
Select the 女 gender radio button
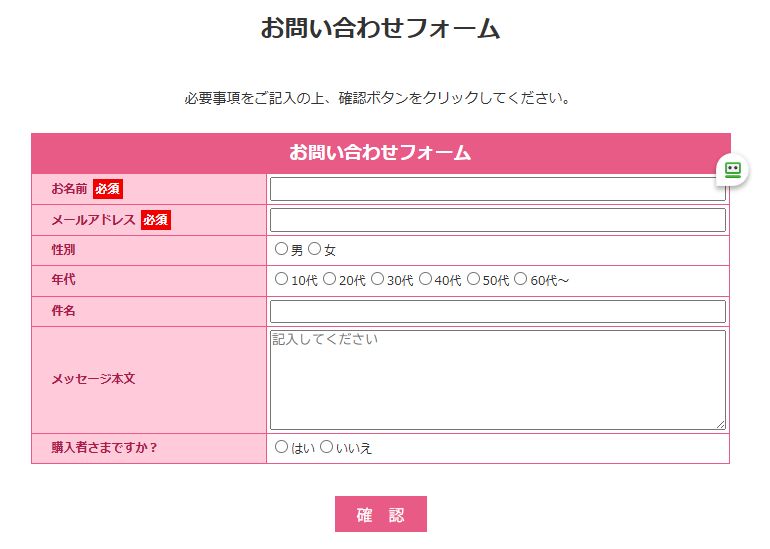[315, 249]
